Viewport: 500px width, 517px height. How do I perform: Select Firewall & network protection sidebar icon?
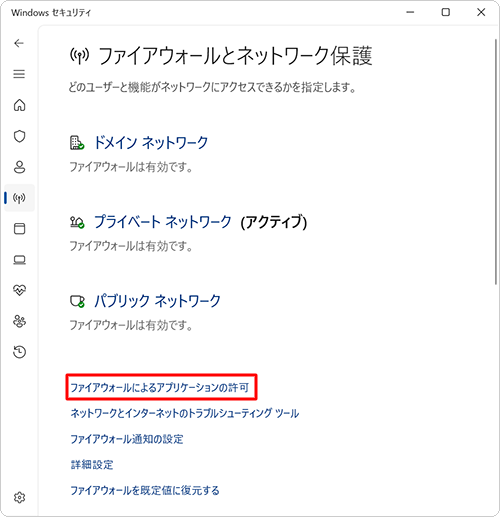(19, 198)
